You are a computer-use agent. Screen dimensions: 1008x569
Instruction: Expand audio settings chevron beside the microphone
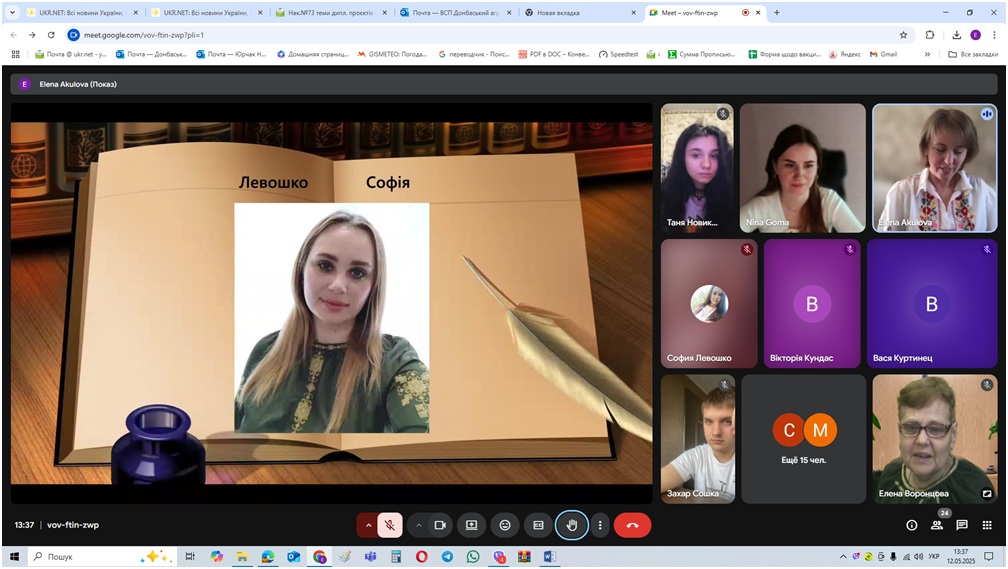(368, 525)
